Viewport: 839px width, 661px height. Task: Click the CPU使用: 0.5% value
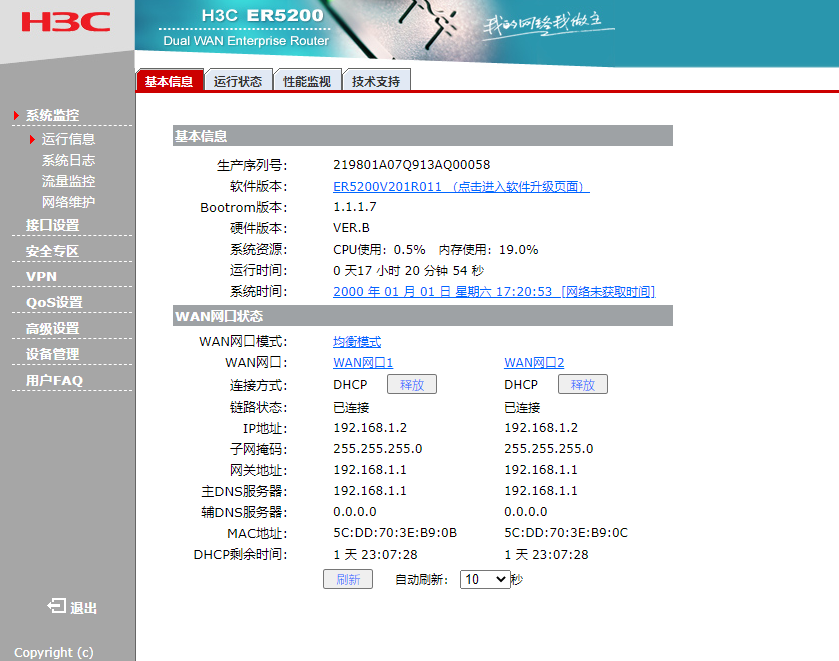click(379, 249)
